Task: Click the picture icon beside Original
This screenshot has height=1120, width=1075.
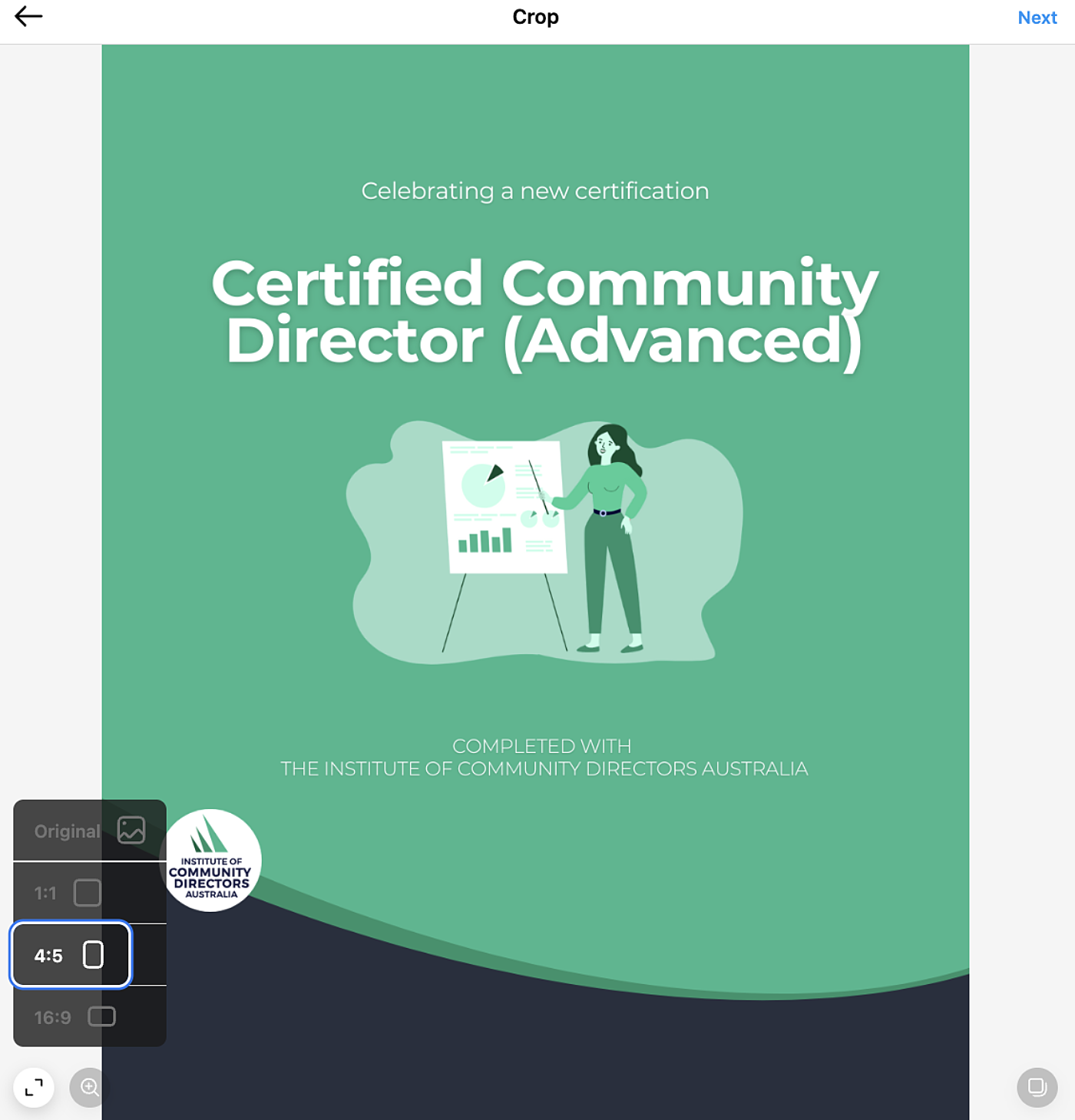Action: click(x=131, y=831)
